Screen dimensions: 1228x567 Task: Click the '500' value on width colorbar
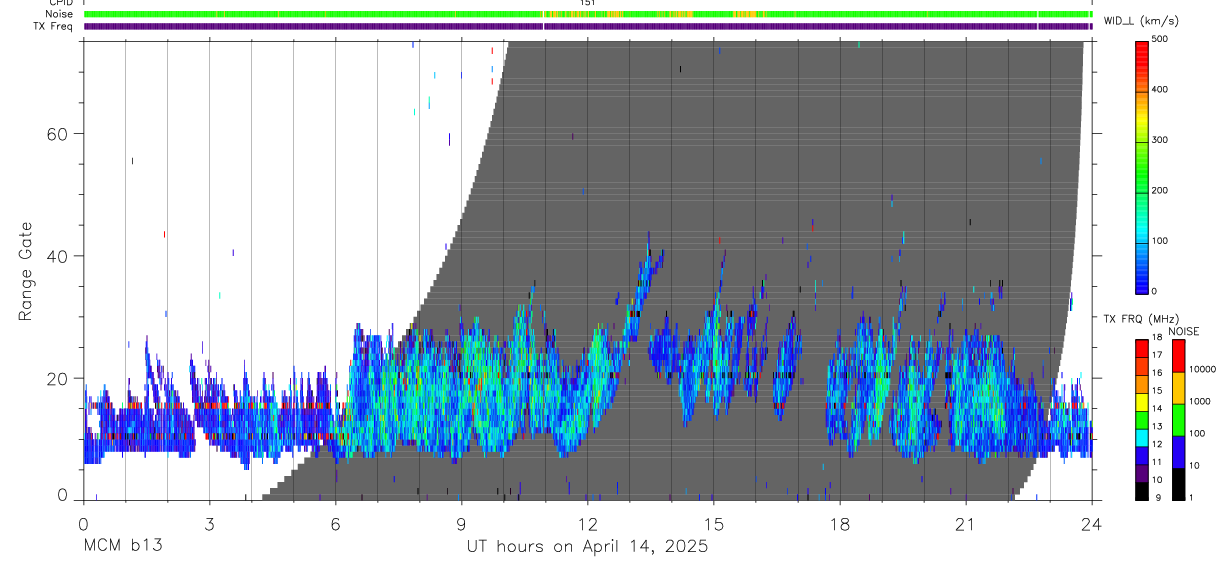pos(1160,40)
